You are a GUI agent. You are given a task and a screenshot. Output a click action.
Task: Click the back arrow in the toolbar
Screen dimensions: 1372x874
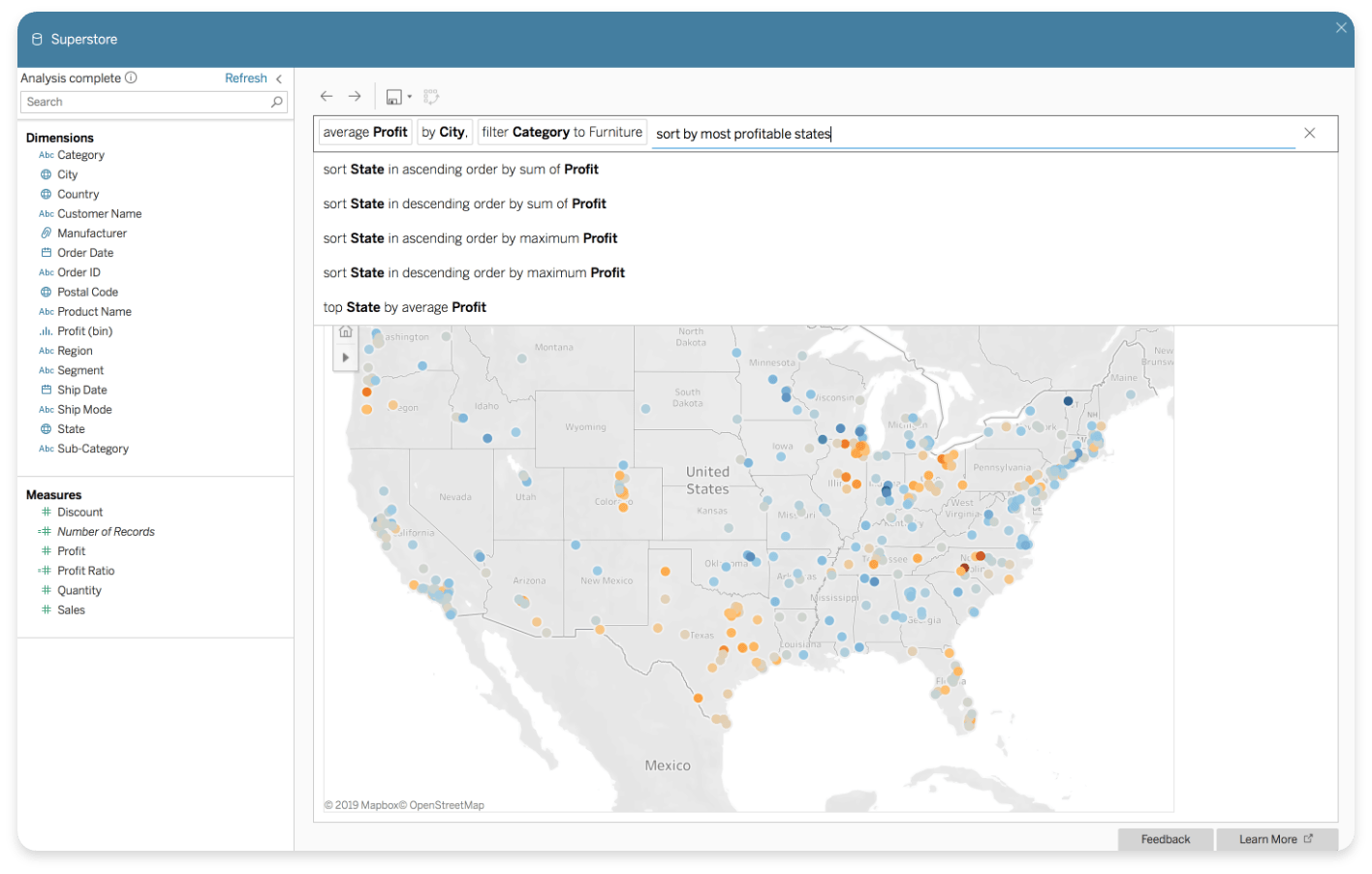(x=327, y=96)
